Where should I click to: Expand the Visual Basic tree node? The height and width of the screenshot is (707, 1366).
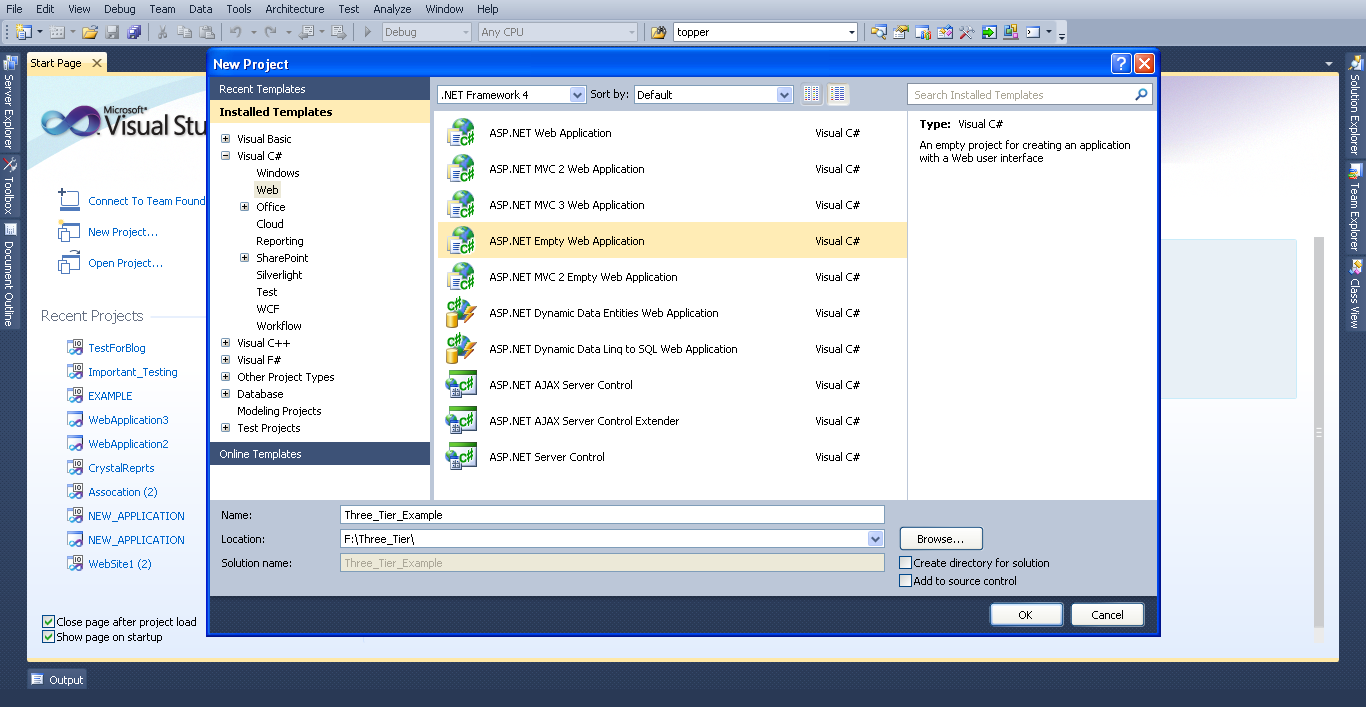pyautogui.click(x=226, y=139)
